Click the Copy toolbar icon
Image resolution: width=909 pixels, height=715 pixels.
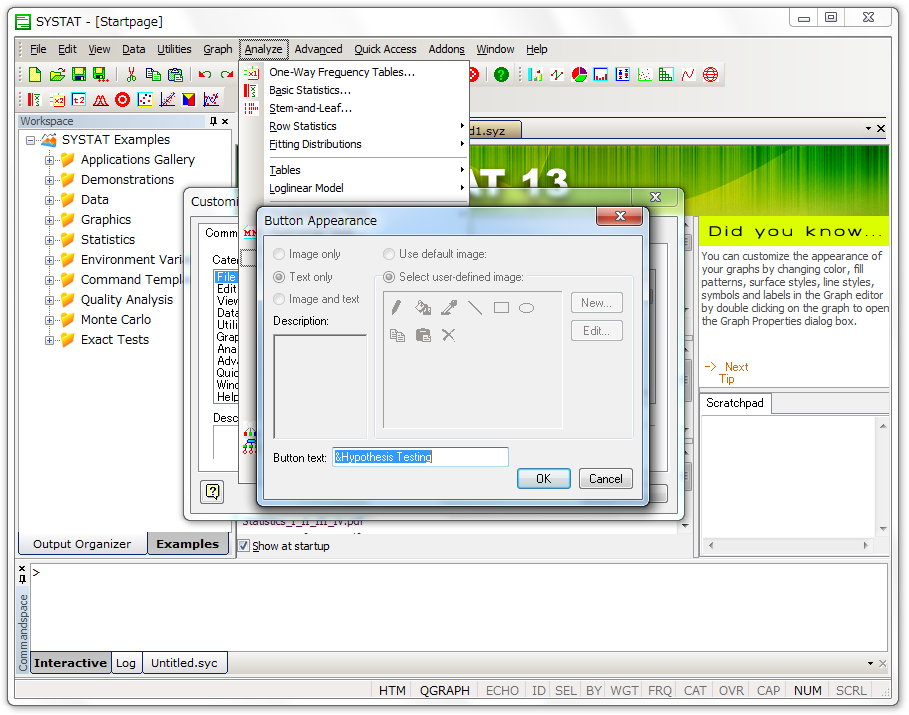(x=153, y=74)
